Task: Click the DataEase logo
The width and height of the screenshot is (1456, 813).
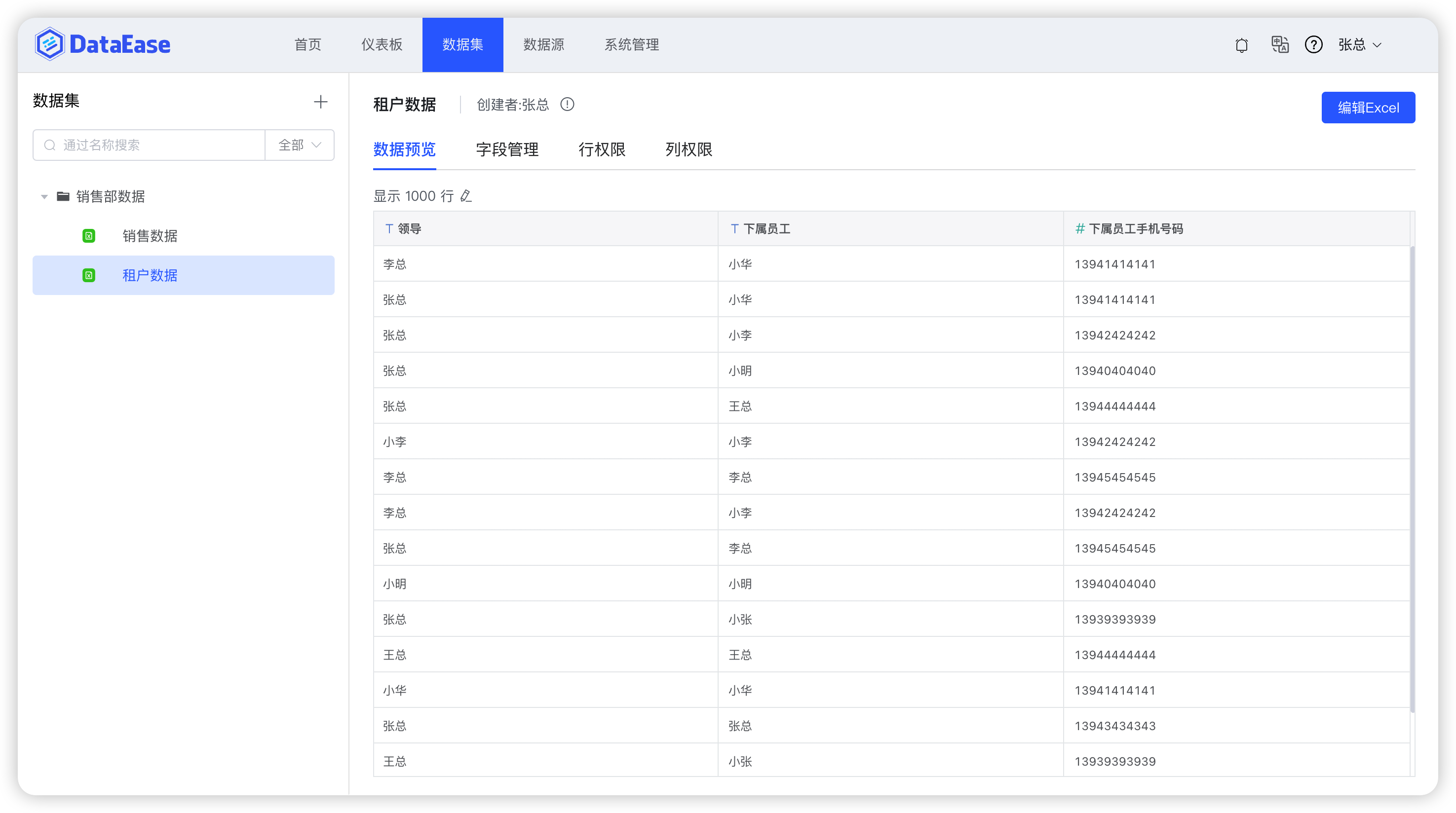Action: coord(103,44)
